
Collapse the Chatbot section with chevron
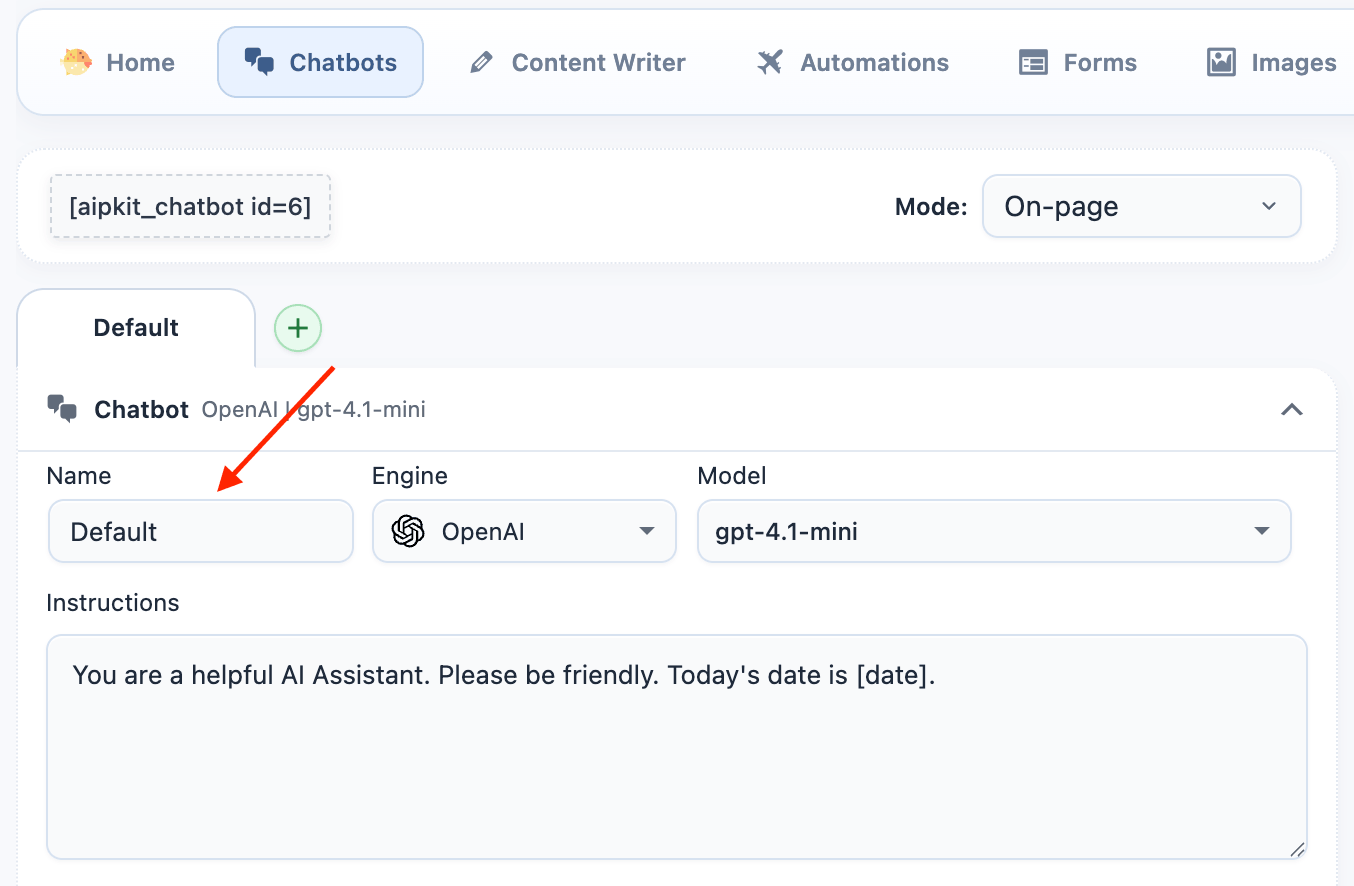coord(1292,409)
